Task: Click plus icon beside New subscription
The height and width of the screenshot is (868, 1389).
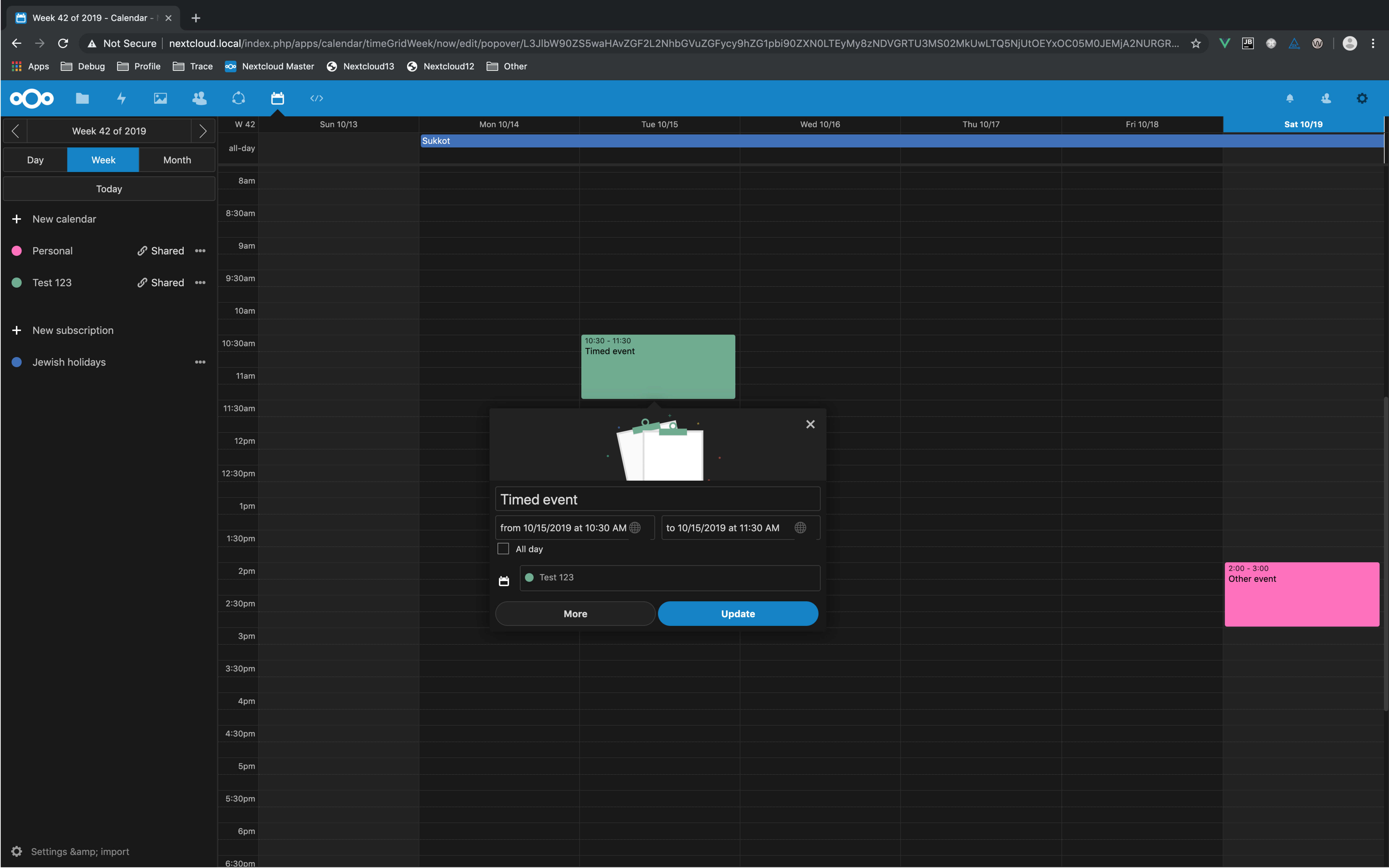Action: [17, 331]
